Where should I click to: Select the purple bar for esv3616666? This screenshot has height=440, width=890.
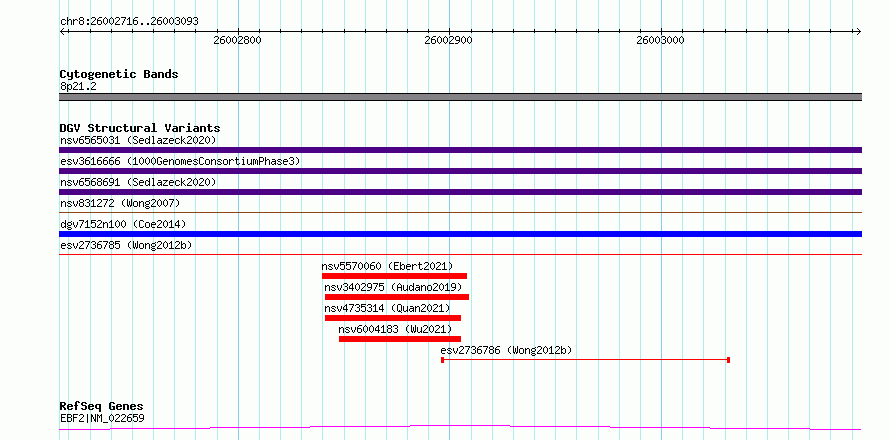click(460, 171)
